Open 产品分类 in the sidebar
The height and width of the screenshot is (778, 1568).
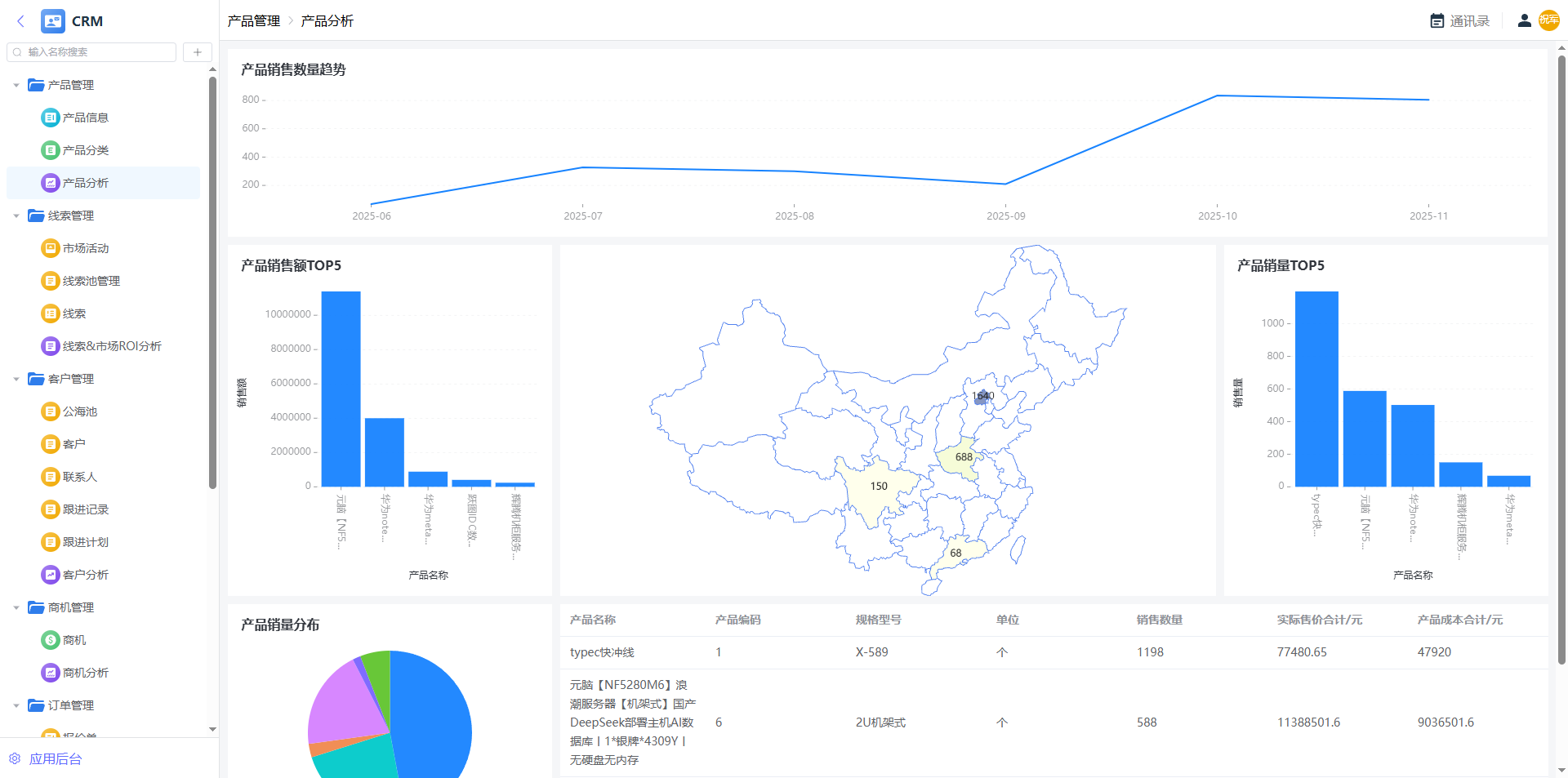pyautogui.click(x=85, y=150)
